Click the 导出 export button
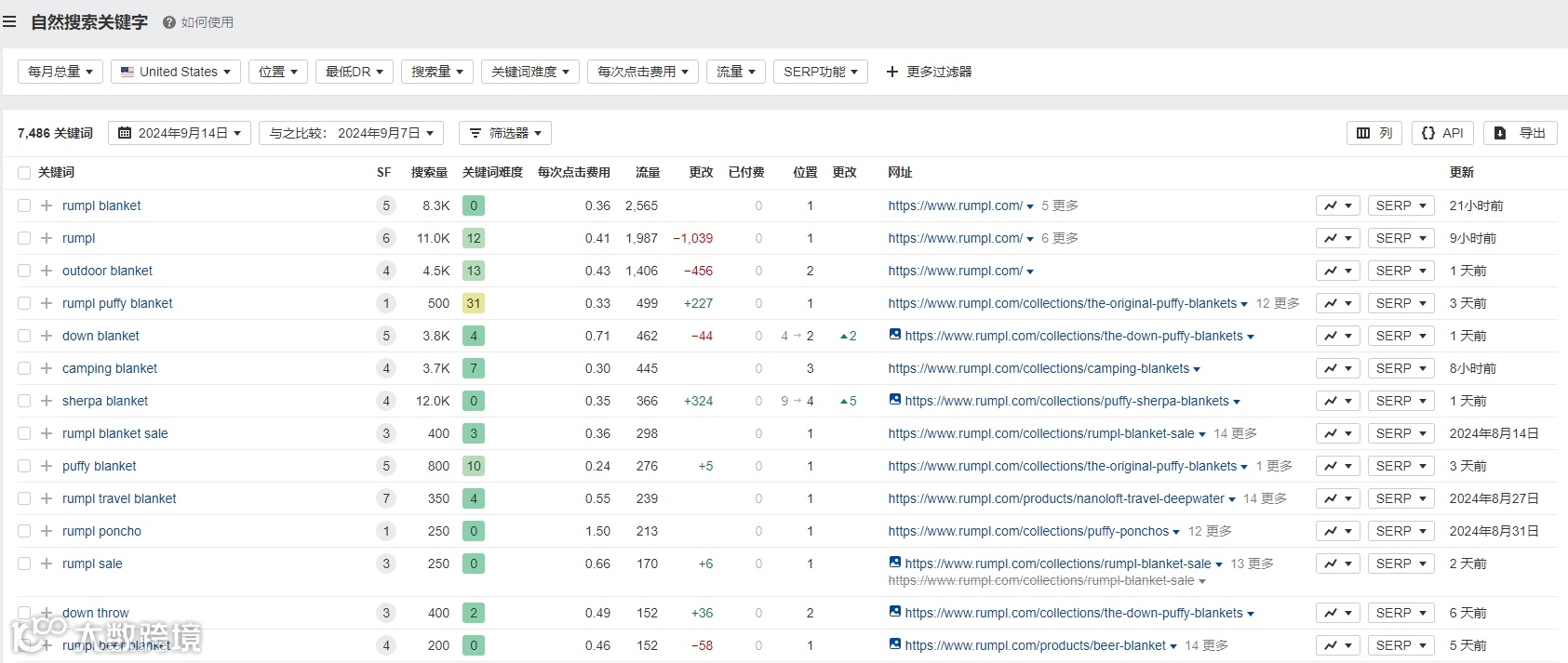Image resolution: width=1568 pixels, height=663 pixels. (x=1520, y=133)
